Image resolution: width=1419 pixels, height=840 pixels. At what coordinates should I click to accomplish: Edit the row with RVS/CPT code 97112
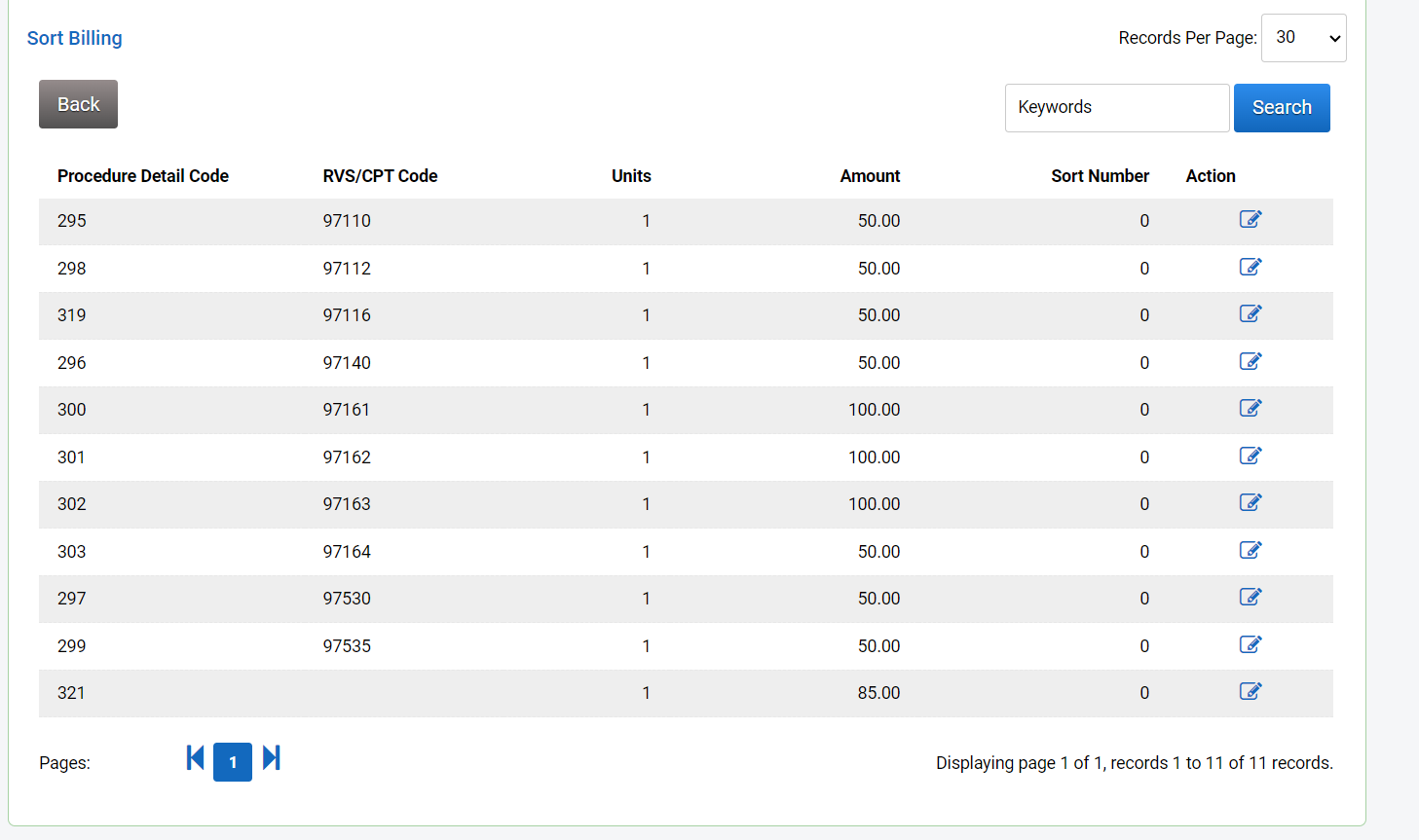(1250, 267)
